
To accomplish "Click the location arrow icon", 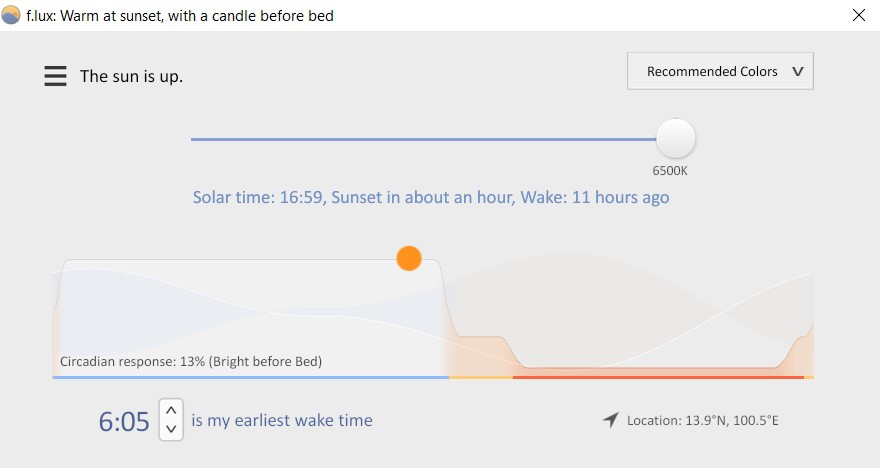I will [610, 420].
